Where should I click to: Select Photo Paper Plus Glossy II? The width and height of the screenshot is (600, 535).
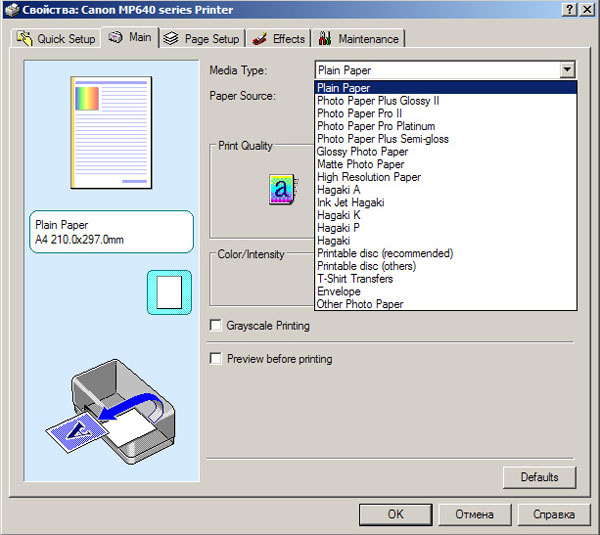pyautogui.click(x=446, y=101)
